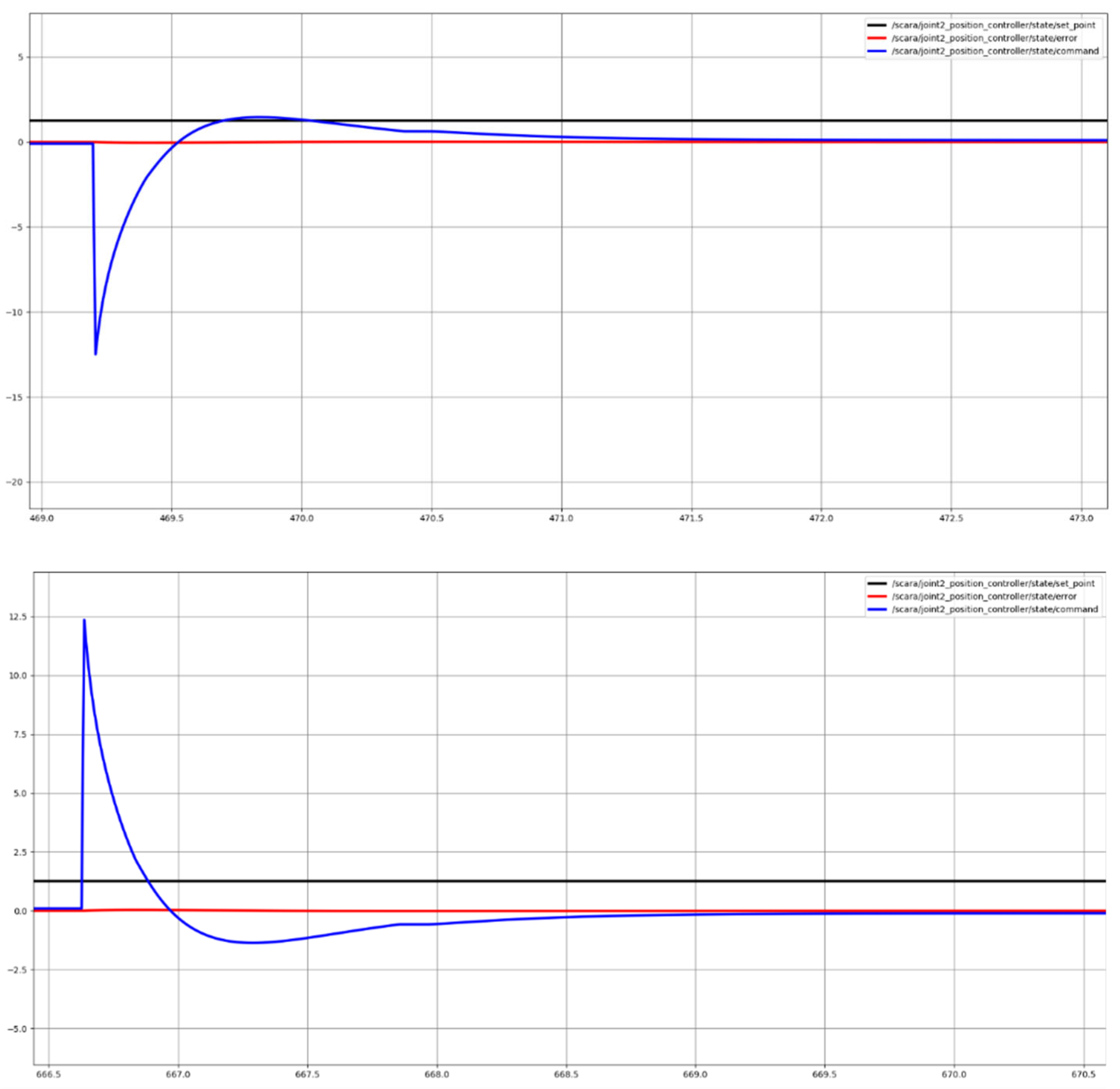Click black set_point line sample in lower legend
Image resolution: width=1120 pixels, height=1089 pixels.
coord(877,583)
